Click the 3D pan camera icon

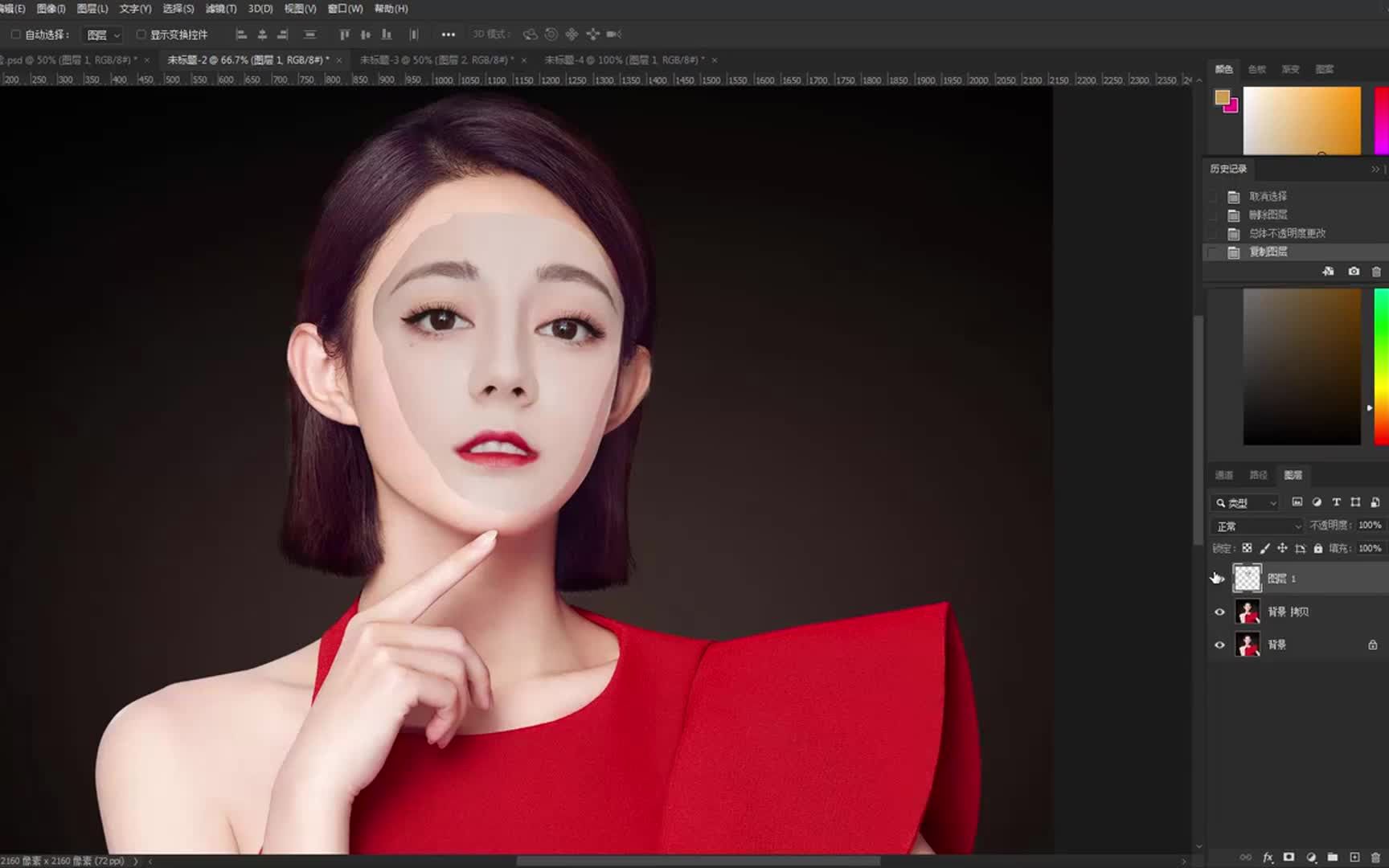point(572,35)
